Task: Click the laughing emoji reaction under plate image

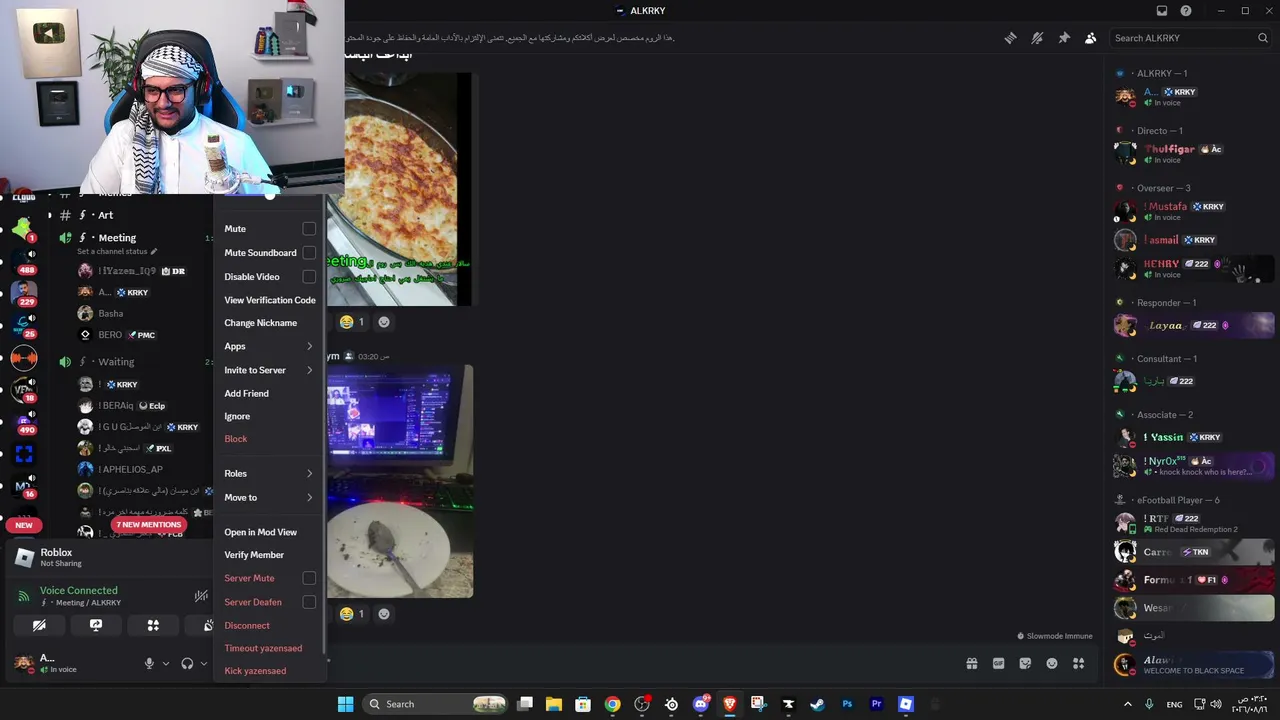Action: pyautogui.click(x=353, y=614)
